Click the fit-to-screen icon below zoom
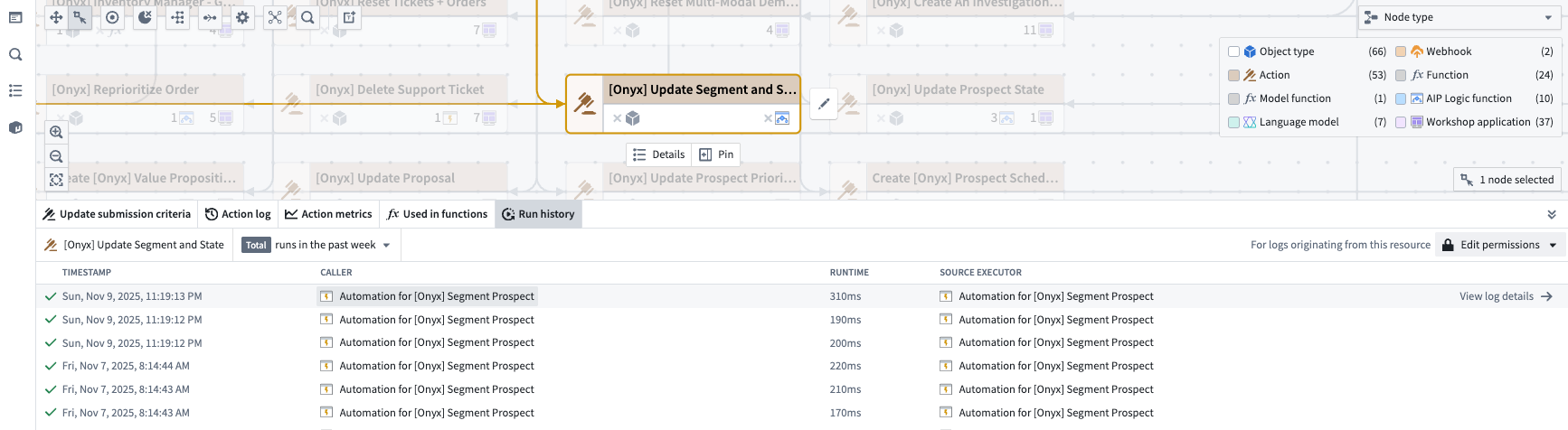 (x=56, y=180)
